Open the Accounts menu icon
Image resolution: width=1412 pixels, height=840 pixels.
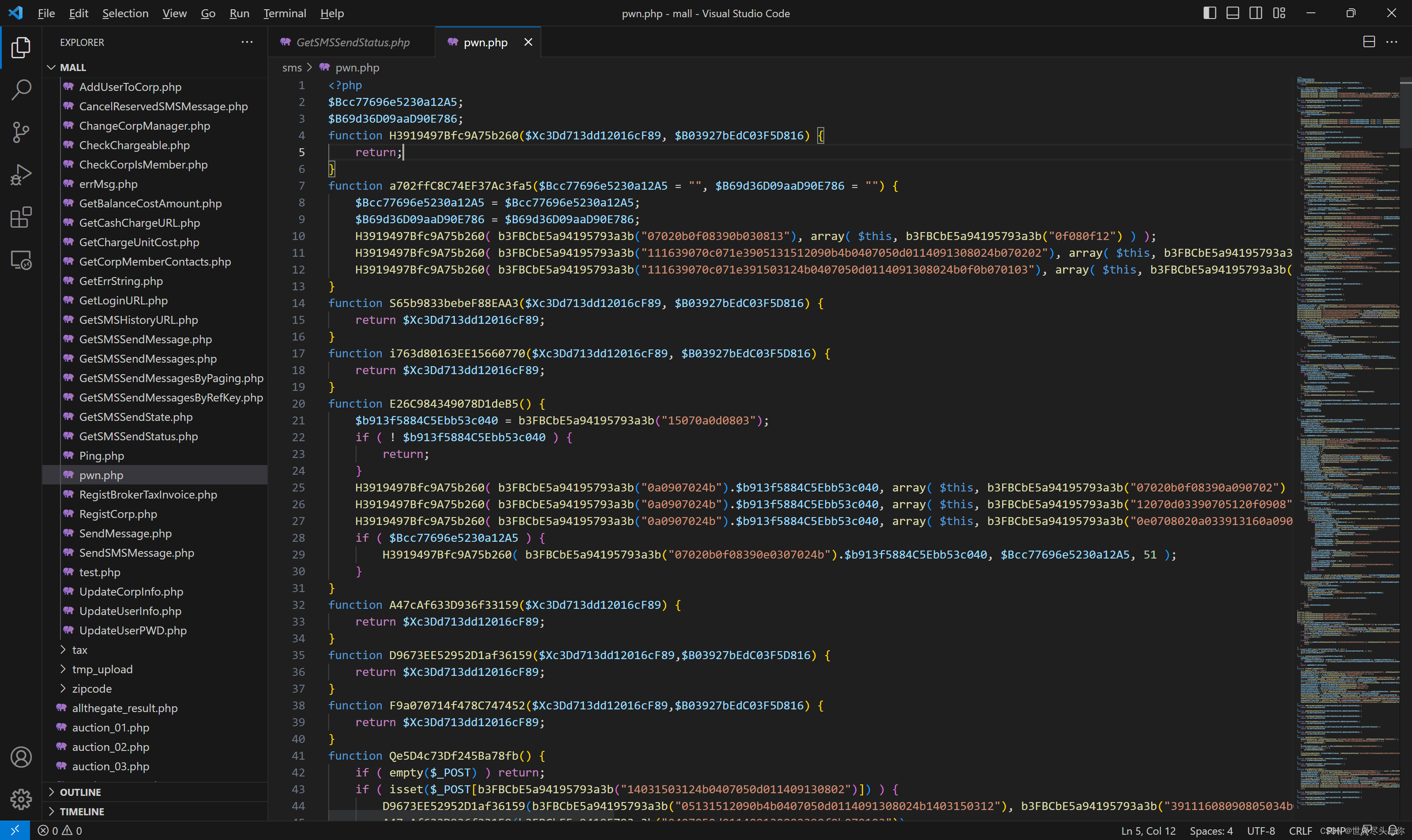pyautogui.click(x=21, y=757)
